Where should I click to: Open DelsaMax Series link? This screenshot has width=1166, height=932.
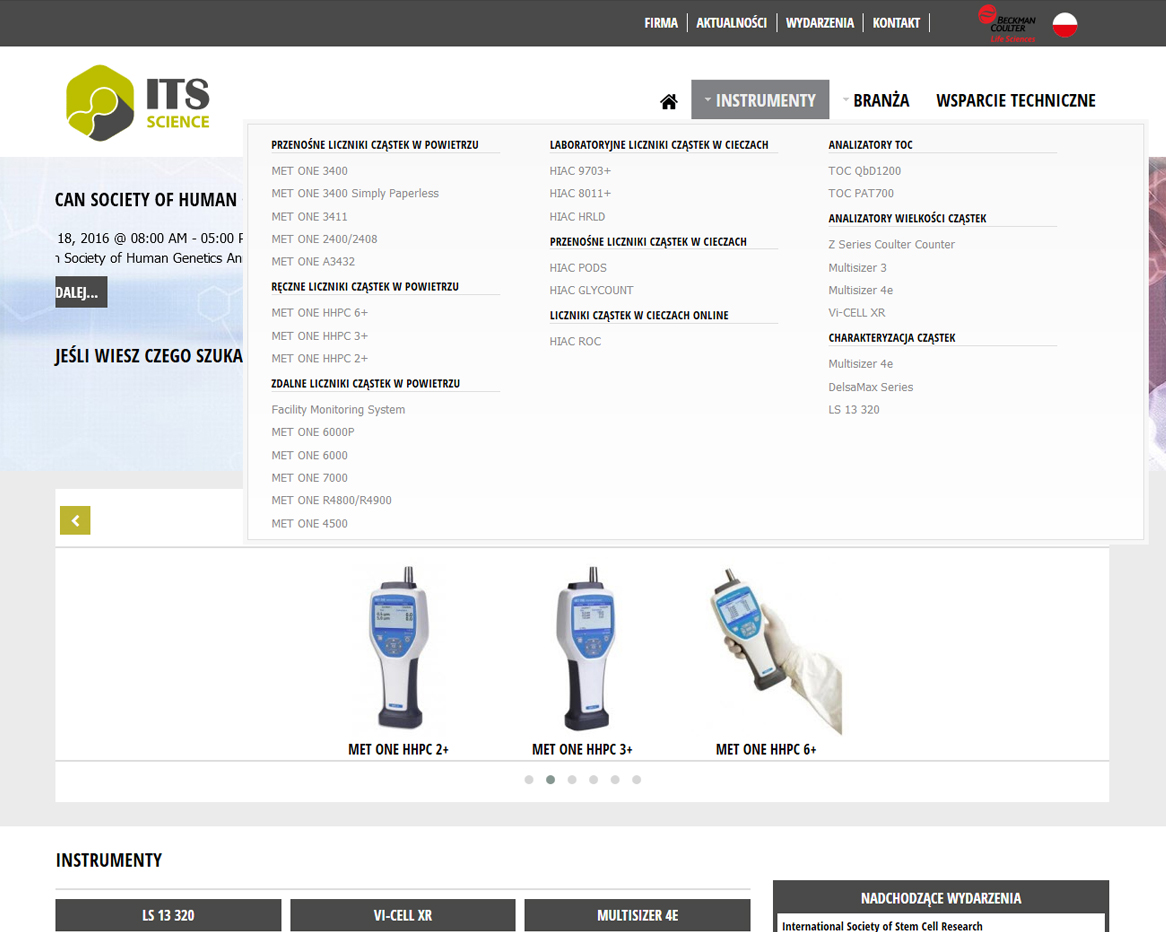[871, 388]
